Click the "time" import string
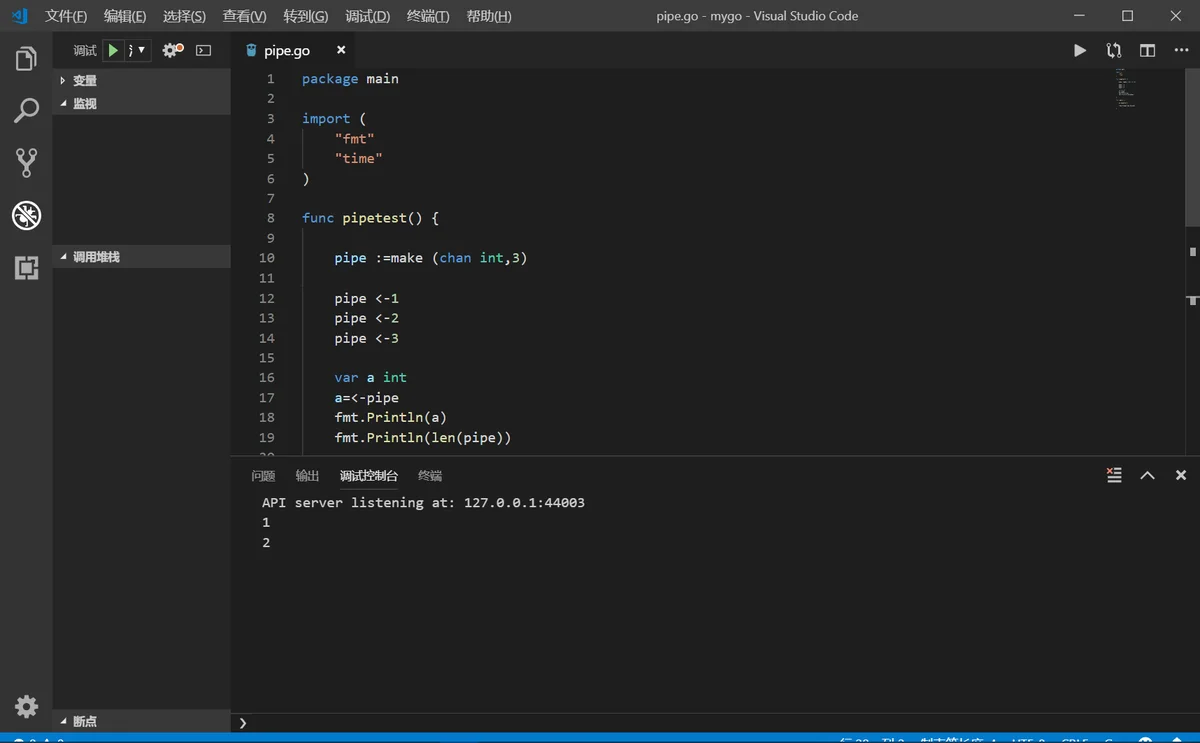The image size is (1200, 743). (358, 158)
